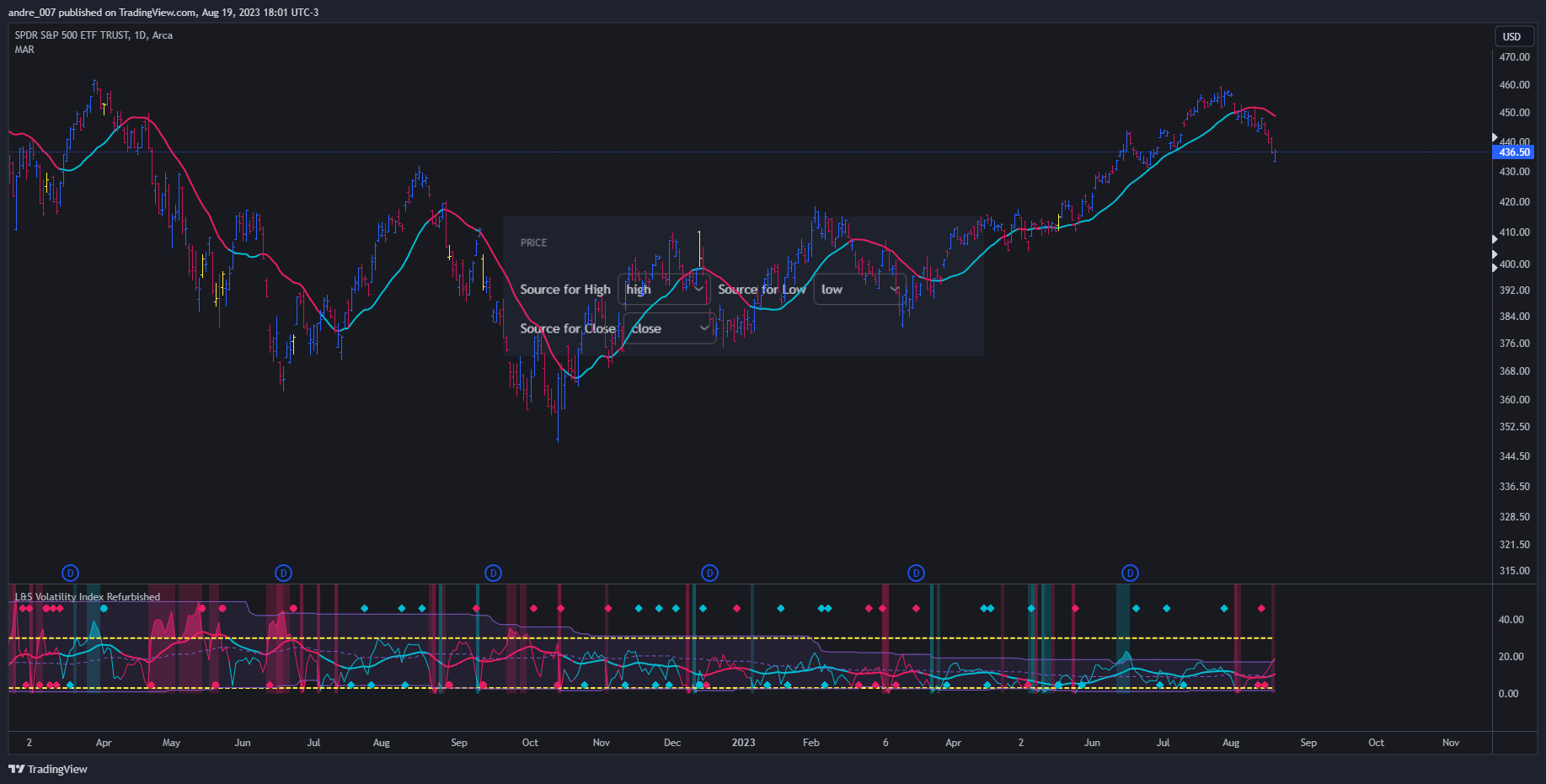This screenshot has width=1546, height=784.
Task: Click the 20.00 volatility axis label
Action: 1511,657
